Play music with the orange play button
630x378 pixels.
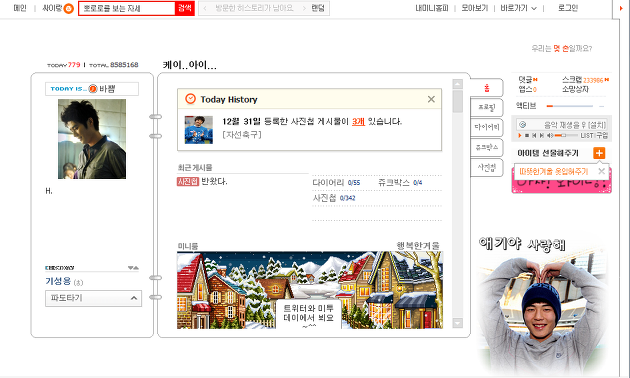pyautogui.click(x=520, y=136)
